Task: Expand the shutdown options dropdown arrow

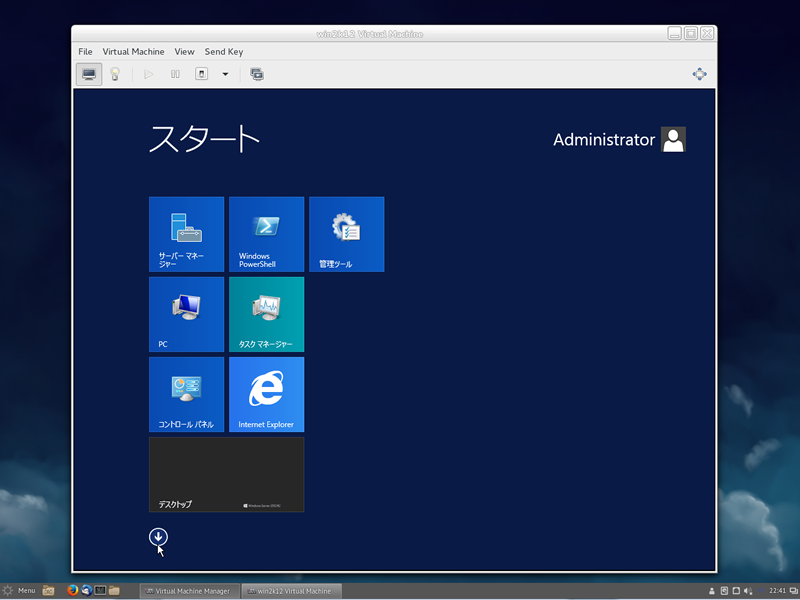Action: click(x=225, y=74)
